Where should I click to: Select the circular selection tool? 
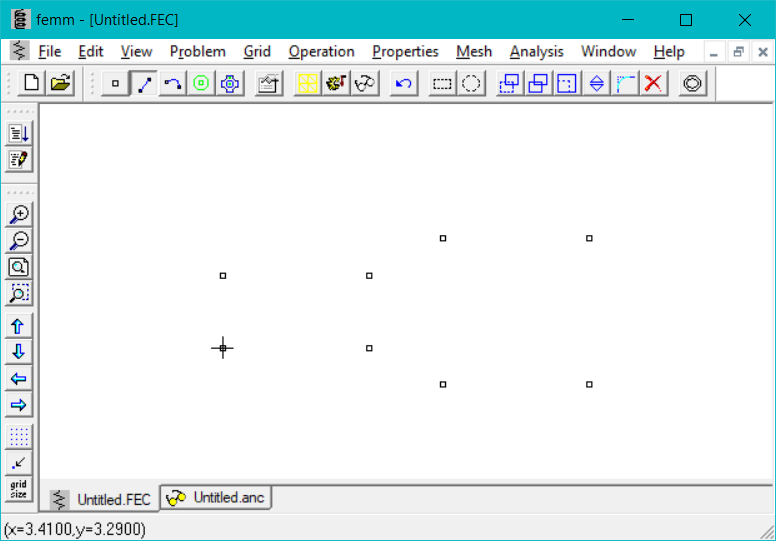(471, 83)
